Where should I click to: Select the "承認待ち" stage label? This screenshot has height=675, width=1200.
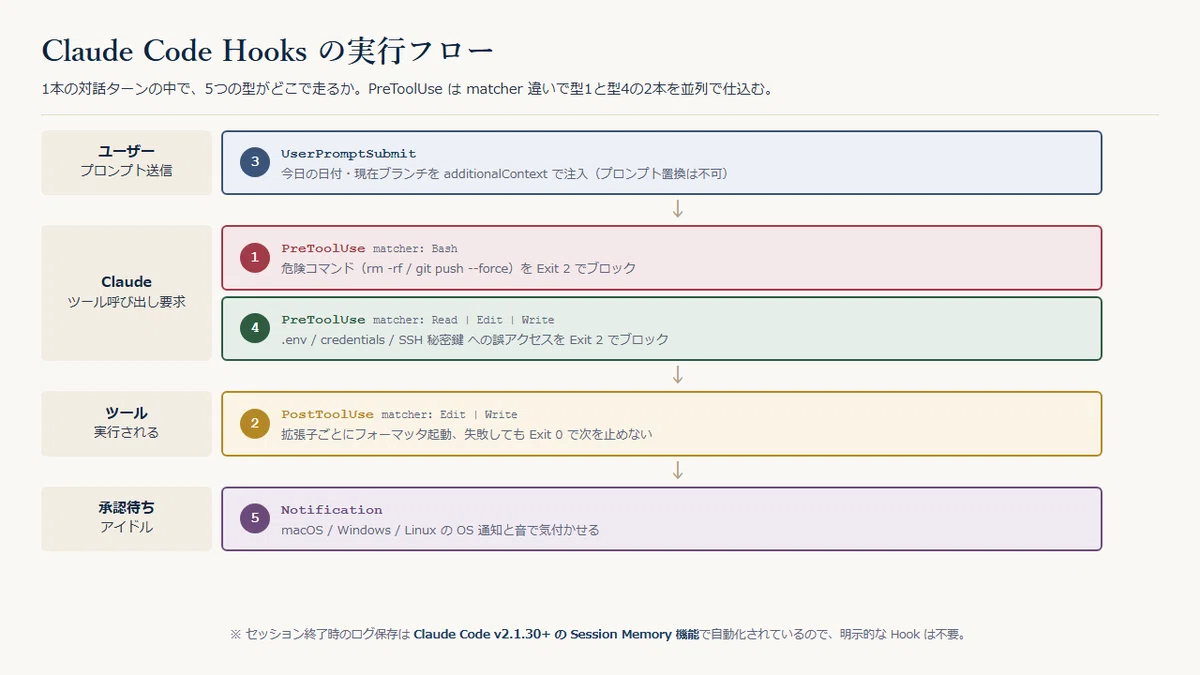(127, 508)
